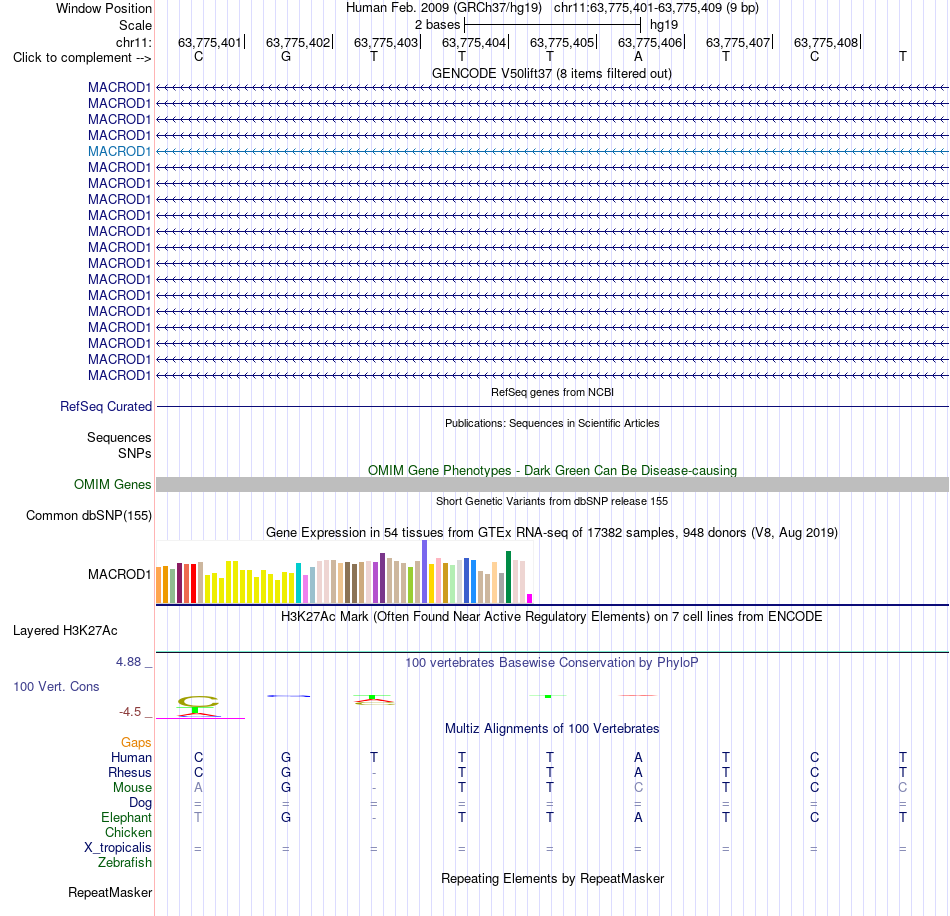The image size is (950, 916).
Task: Click base 'G' in the Rhesus alignment row
Action: pyautogui.click(x=286, y=772)
